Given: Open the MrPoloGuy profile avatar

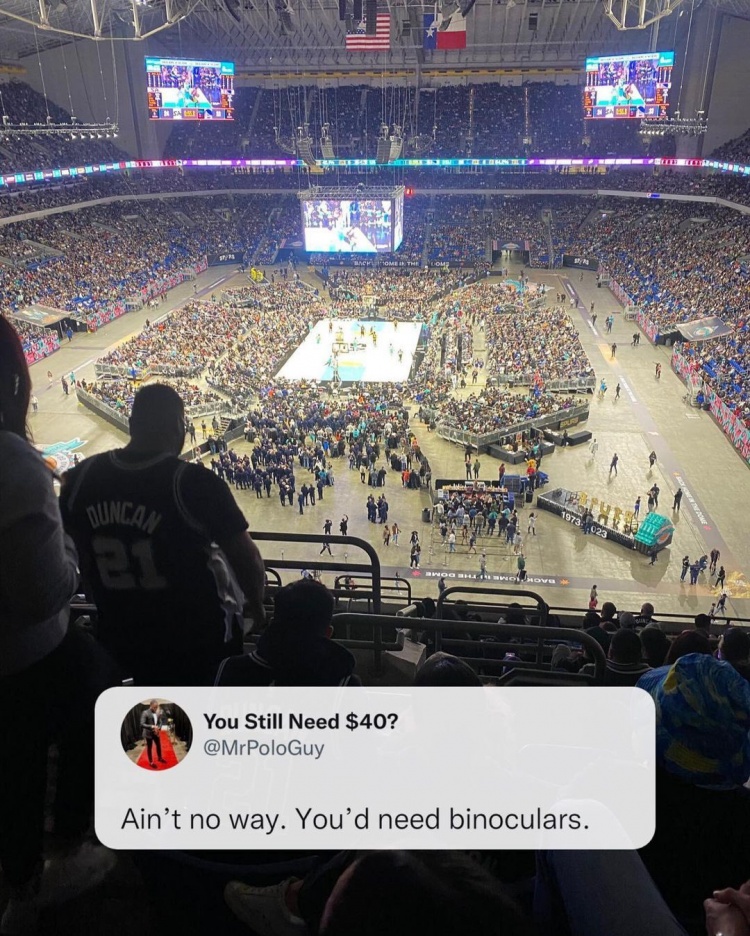Looking at the screenshot, I should [156, 735].
